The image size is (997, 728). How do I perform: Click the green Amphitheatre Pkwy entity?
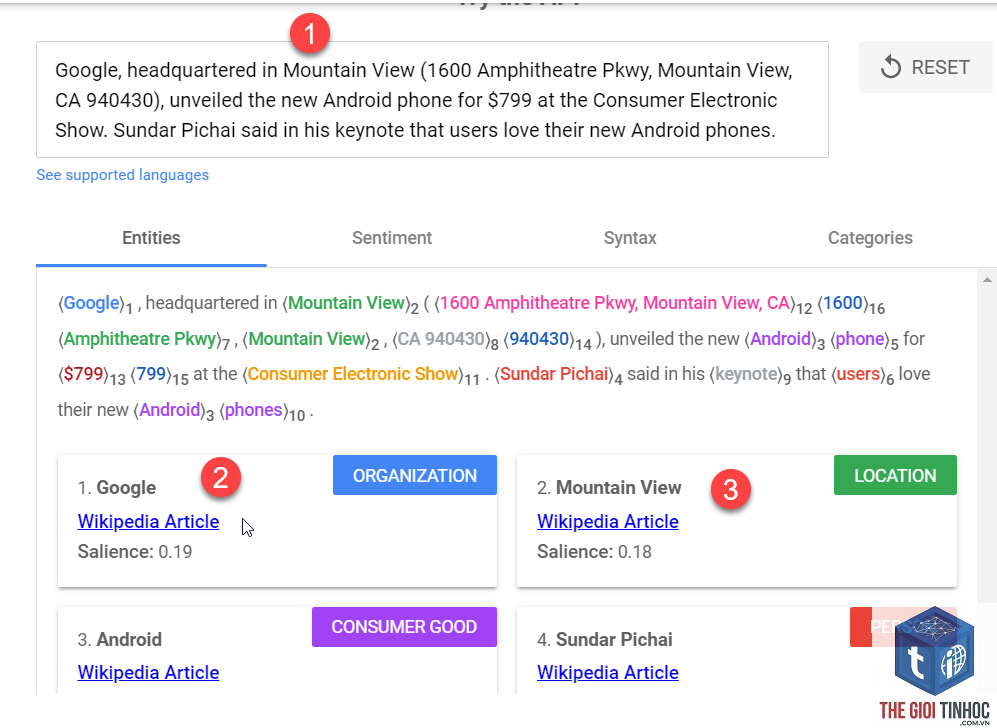(x=140, y=339)
